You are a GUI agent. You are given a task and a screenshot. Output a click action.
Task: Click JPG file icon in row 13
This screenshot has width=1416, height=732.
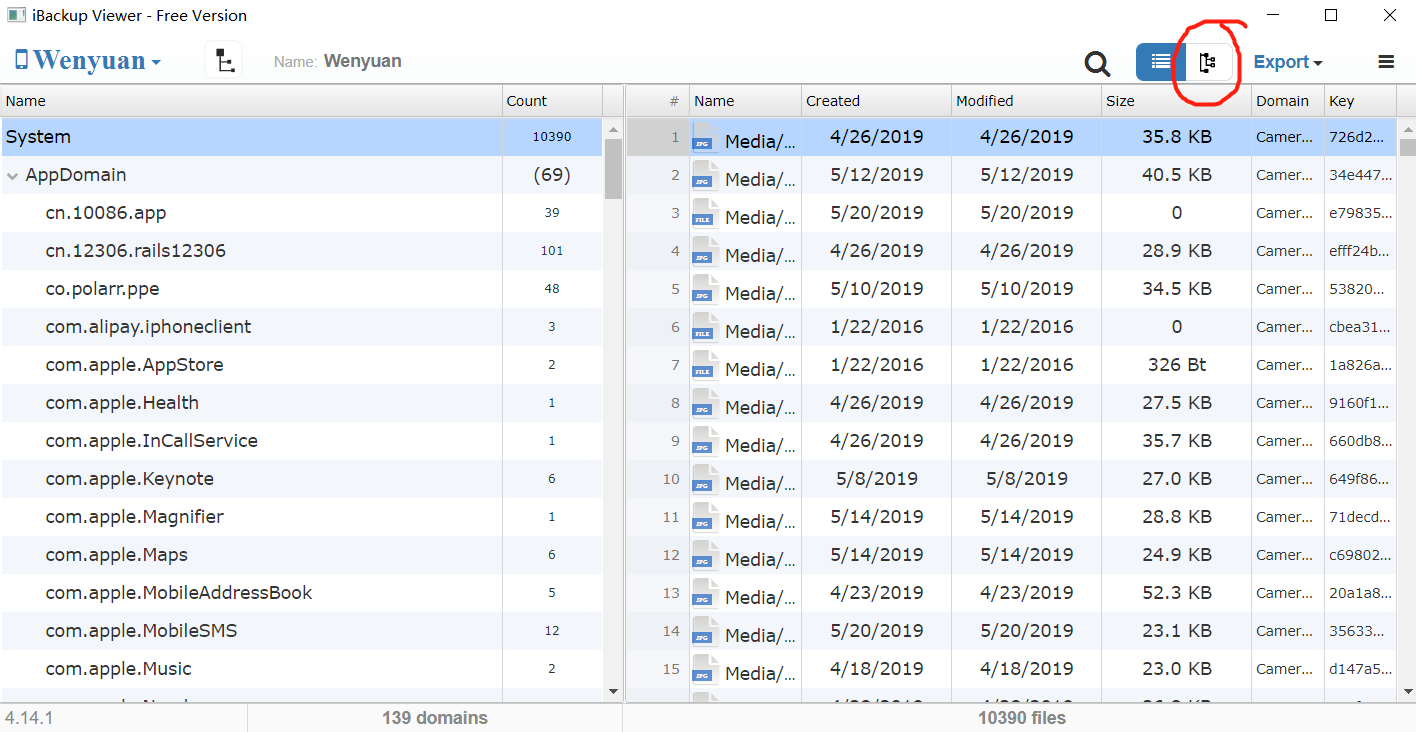[x=706, y=593]
